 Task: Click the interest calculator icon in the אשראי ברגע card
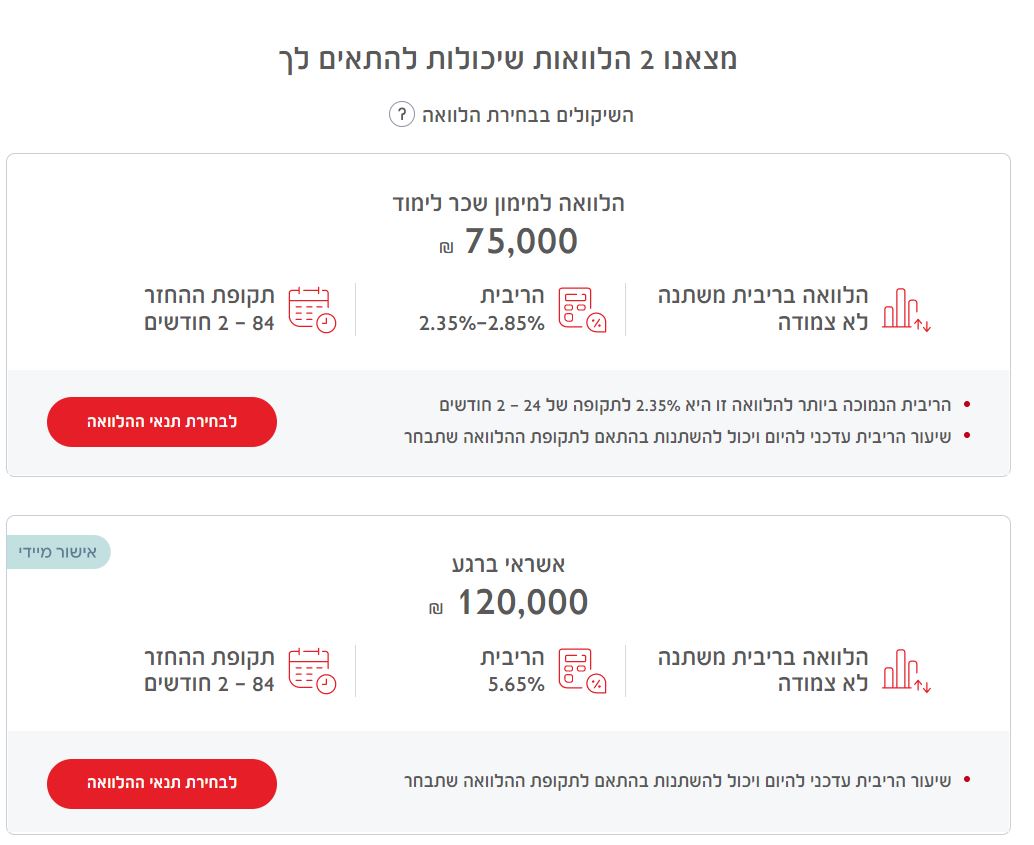(x=582, y=671)
